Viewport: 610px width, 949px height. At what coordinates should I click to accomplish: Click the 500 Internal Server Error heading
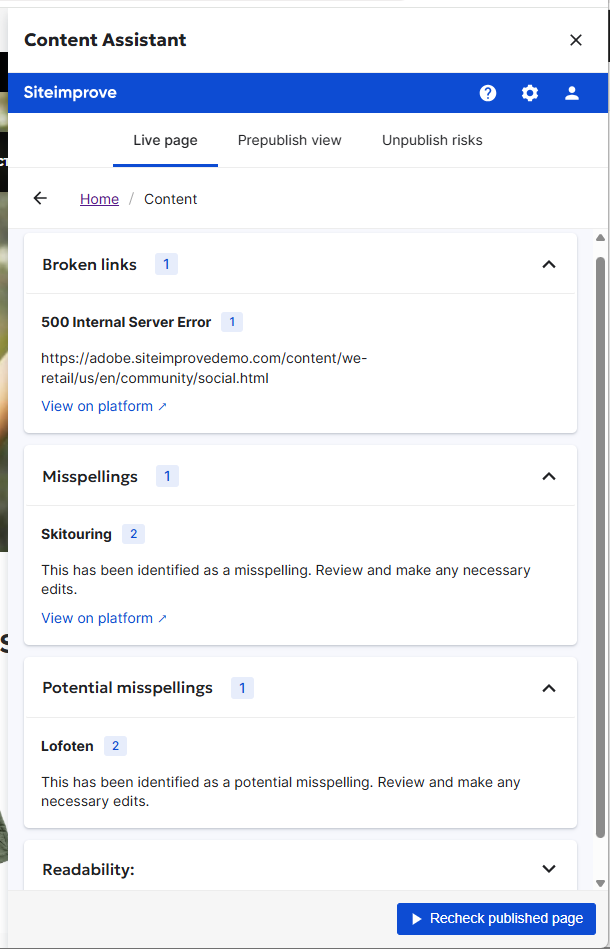coord(126,322)
